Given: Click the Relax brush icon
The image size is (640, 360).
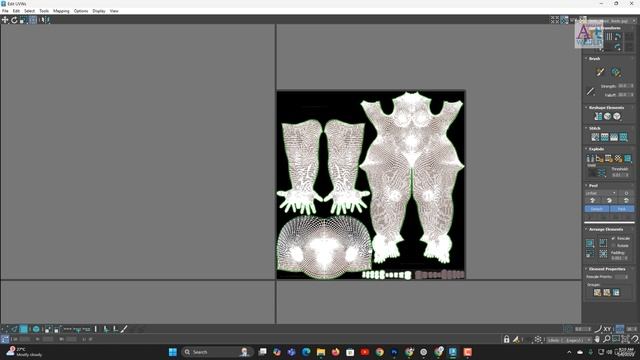Looking at the screenshot, I should [x=616, y=72].
